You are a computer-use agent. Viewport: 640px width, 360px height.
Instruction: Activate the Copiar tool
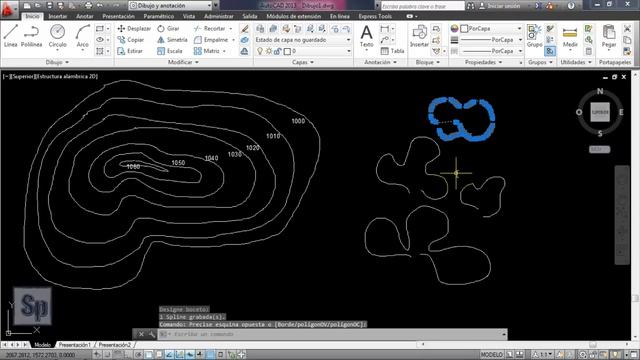(x=131, y=40)
